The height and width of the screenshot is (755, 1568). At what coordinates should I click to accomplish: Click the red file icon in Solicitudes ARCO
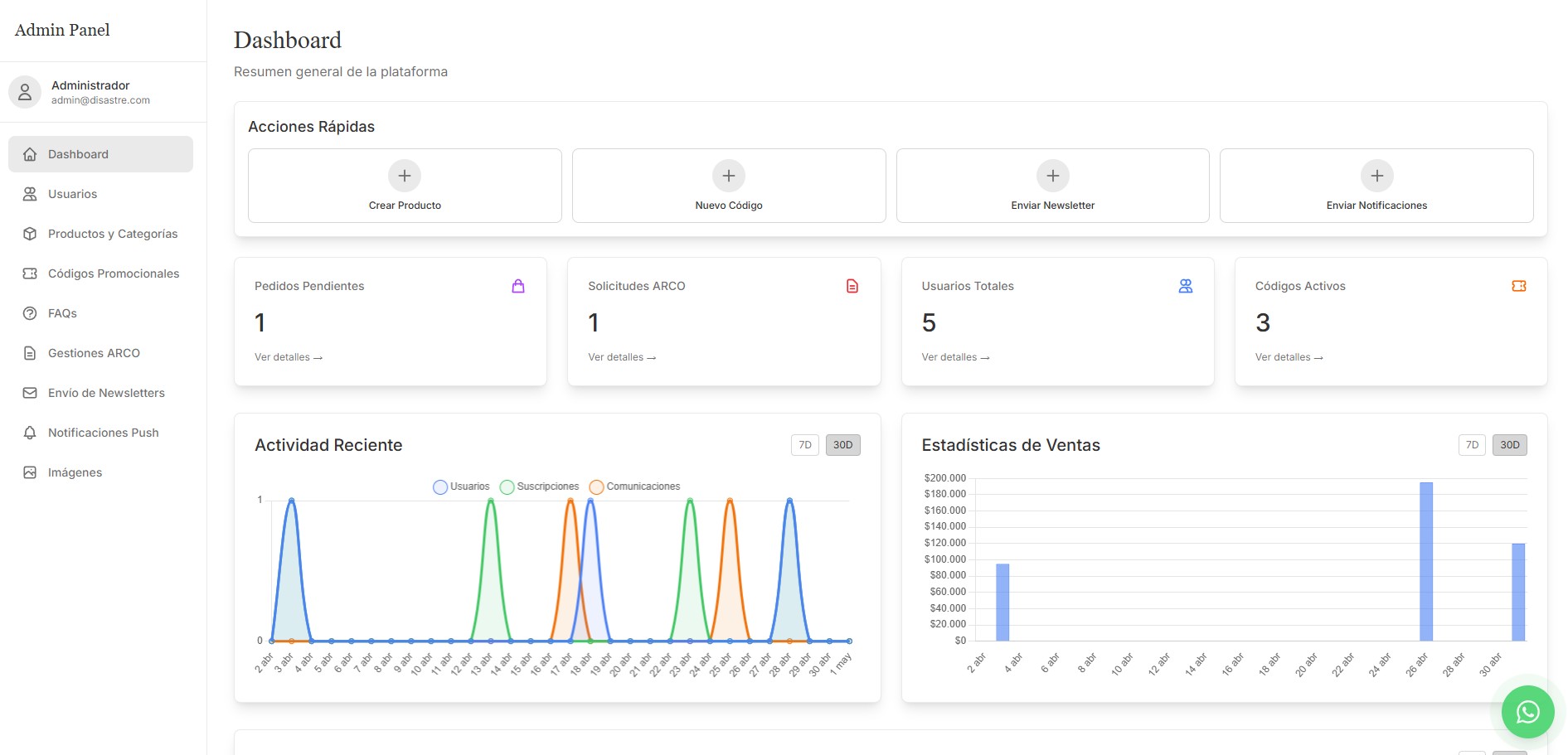(852, 286)
